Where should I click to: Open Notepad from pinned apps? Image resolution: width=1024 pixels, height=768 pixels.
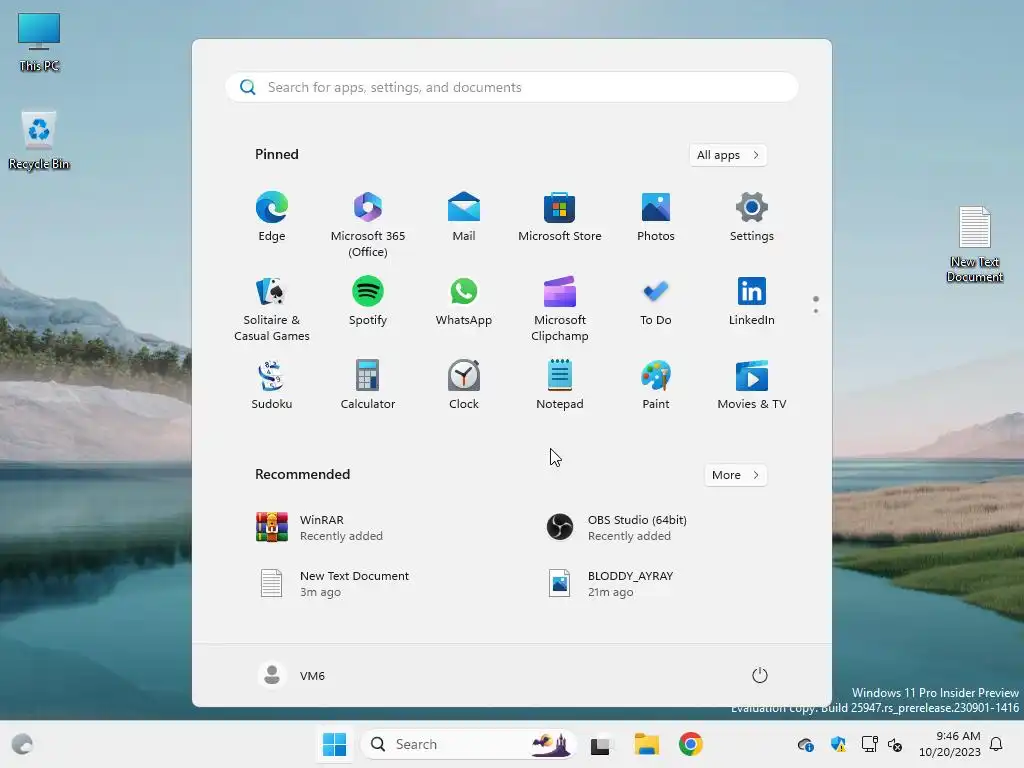[x=560, y=385]
